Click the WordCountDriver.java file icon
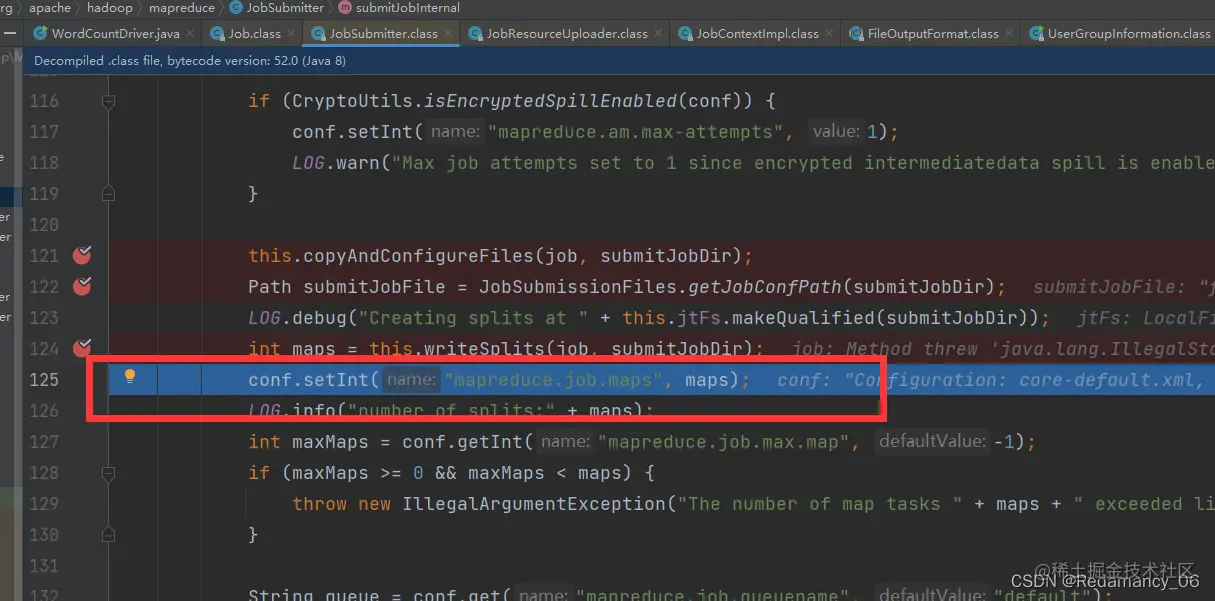1215x601 pixels. point(40,34)
